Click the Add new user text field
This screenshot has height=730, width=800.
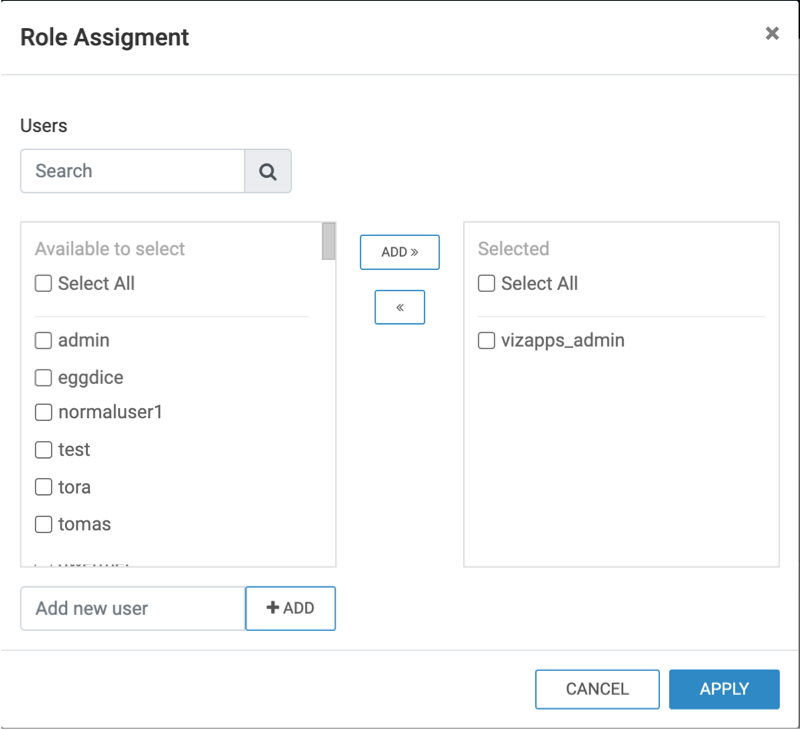132,608
